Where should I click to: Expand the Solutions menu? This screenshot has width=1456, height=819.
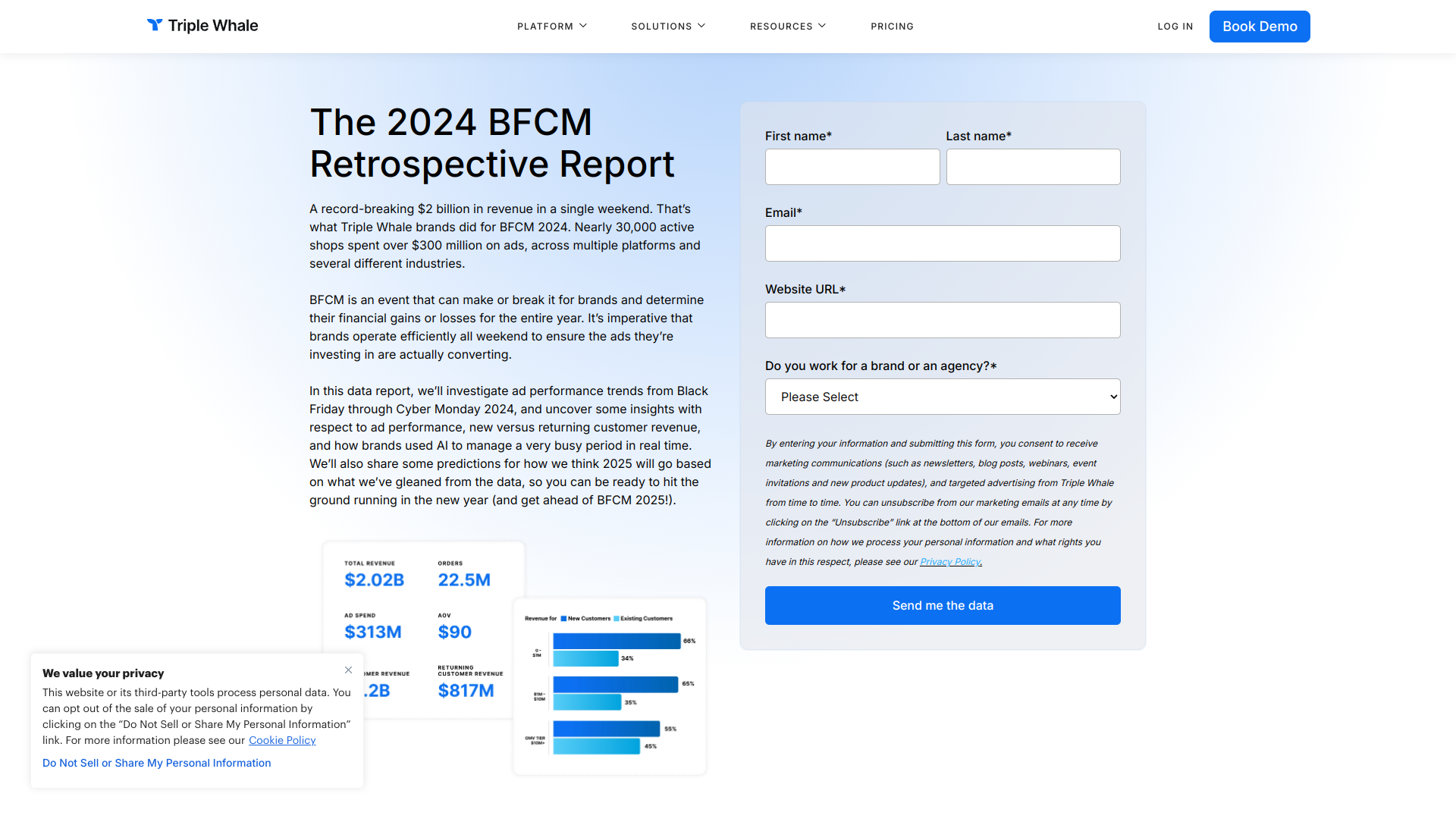tap(668, 27)
